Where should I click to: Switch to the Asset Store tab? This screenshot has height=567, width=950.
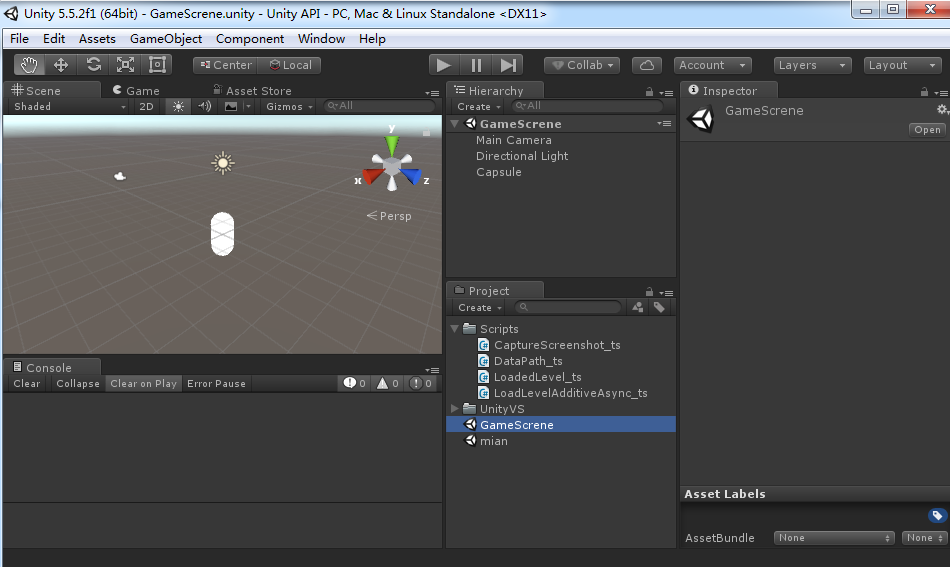[252, 90]
